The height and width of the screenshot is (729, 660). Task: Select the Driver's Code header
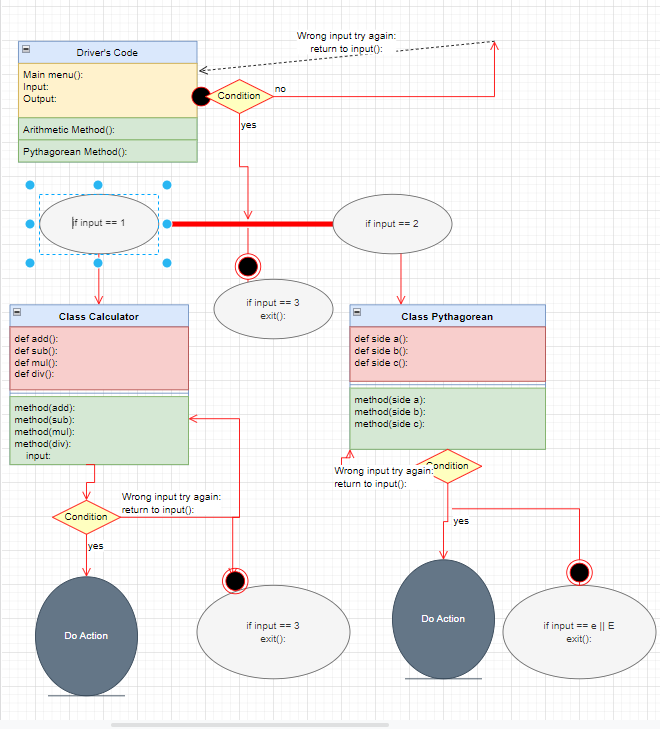click(108, 53)
